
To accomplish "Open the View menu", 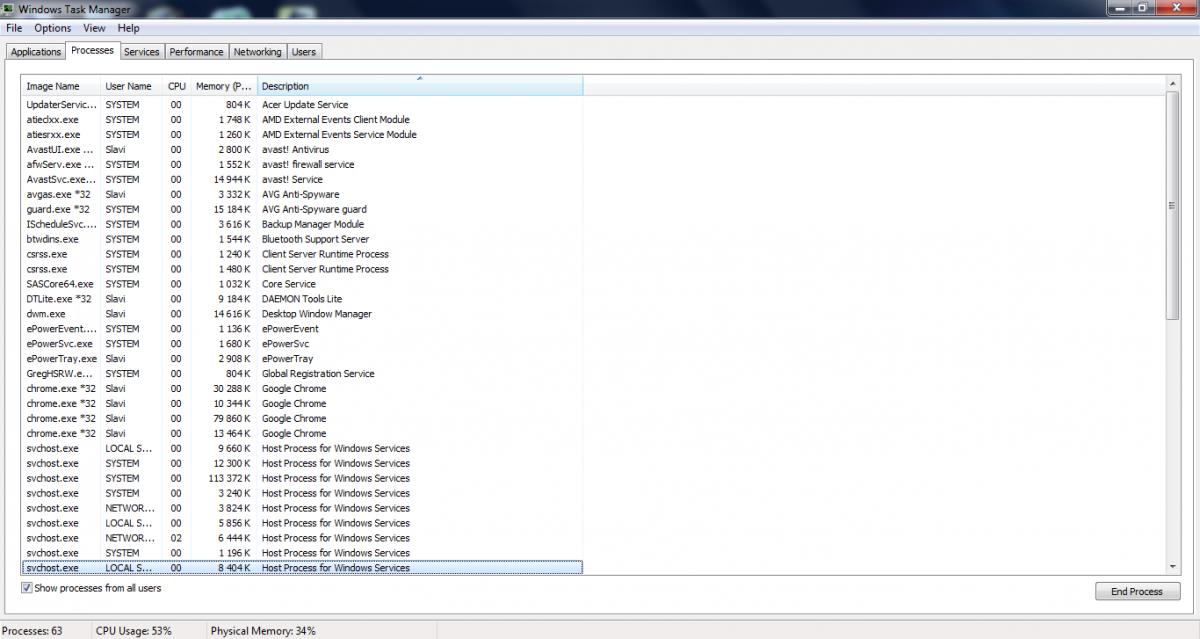I will coord(95,28).
